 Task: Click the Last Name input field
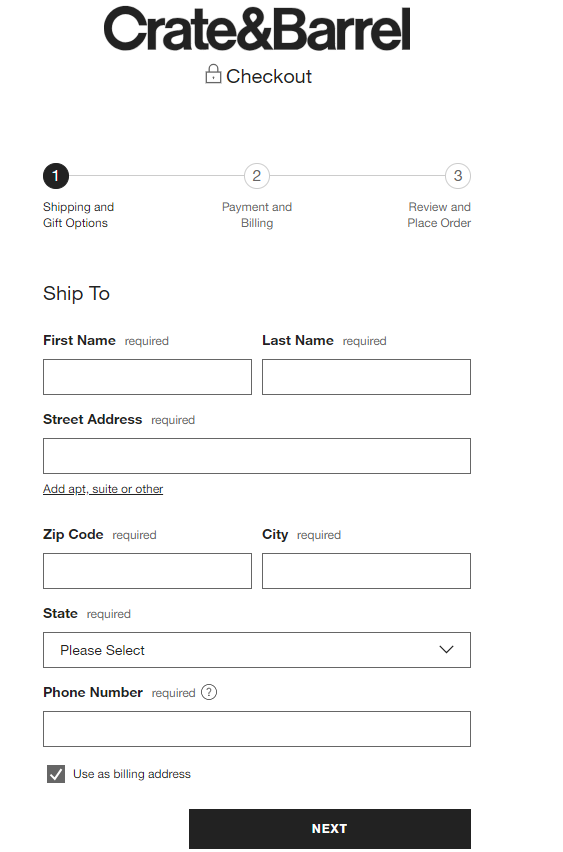click(366, 377)
